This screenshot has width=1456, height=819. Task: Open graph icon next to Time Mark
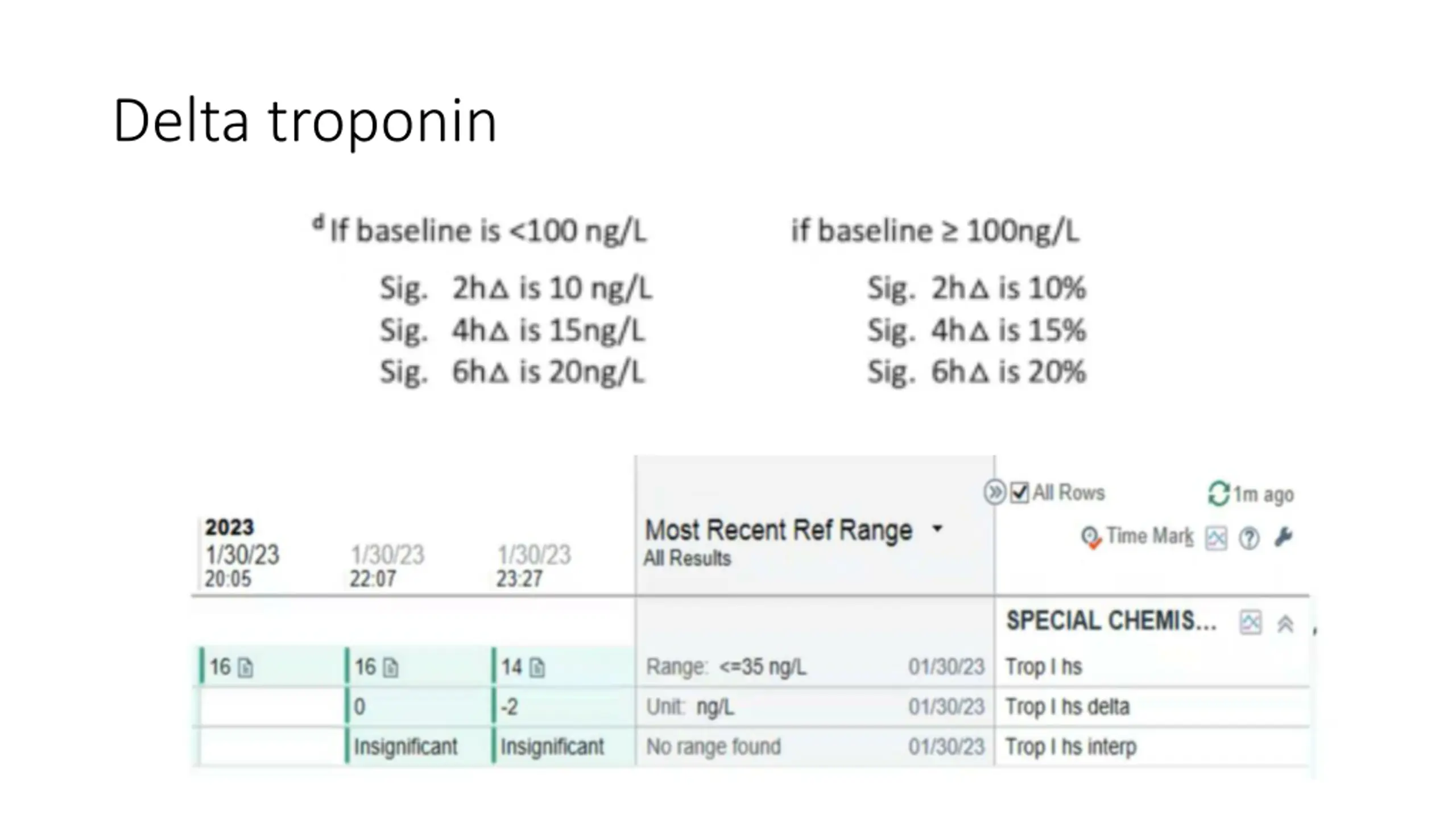click(x=1216, y=538)
